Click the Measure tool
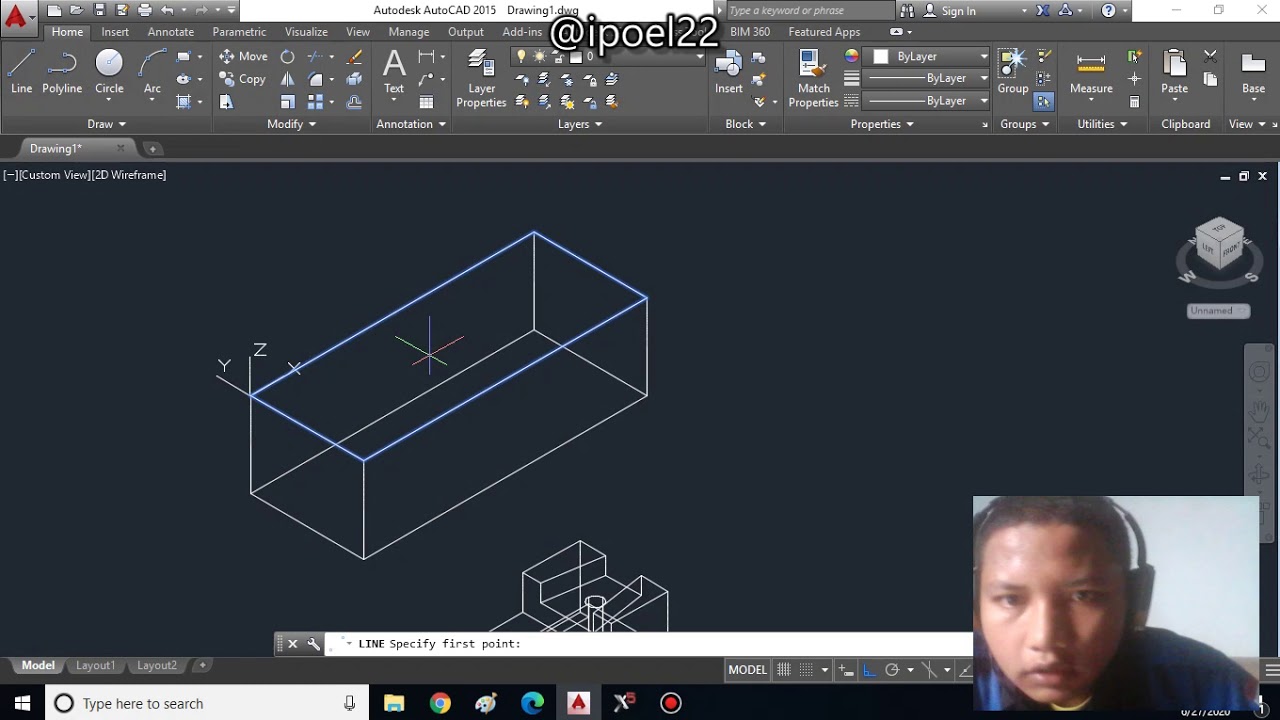 1091,72
